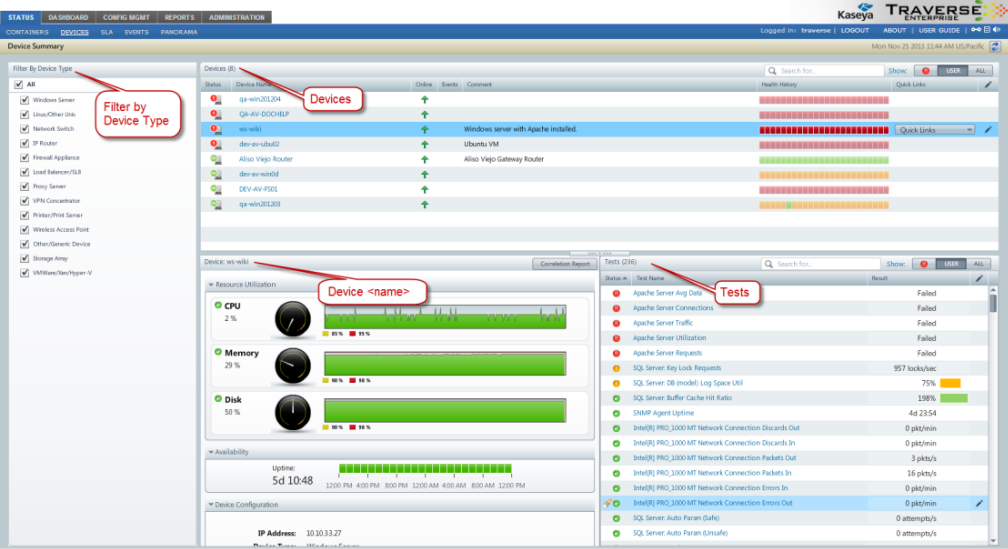Open the Dashboard tab
Screen dimensions: 1008x549
click(69, 17)
